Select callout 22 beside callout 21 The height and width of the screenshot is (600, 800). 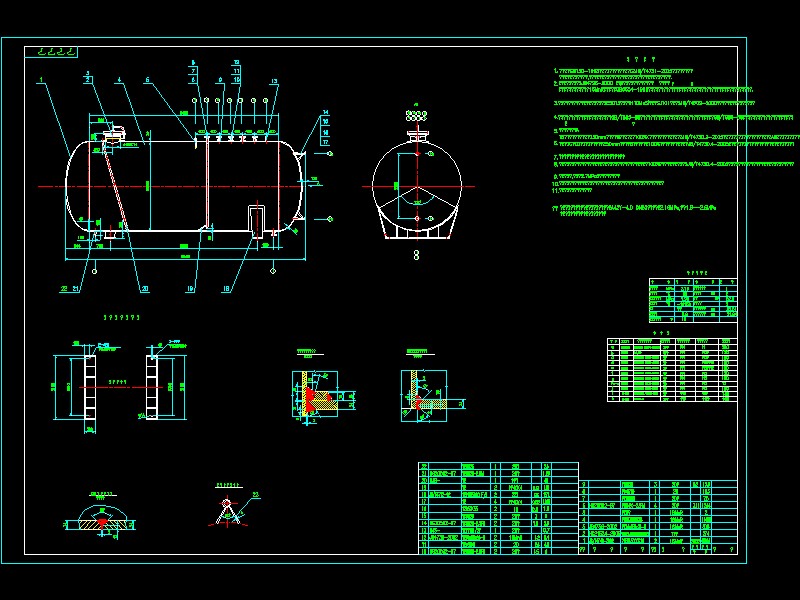pyautogui.click(x=64, y=289)
